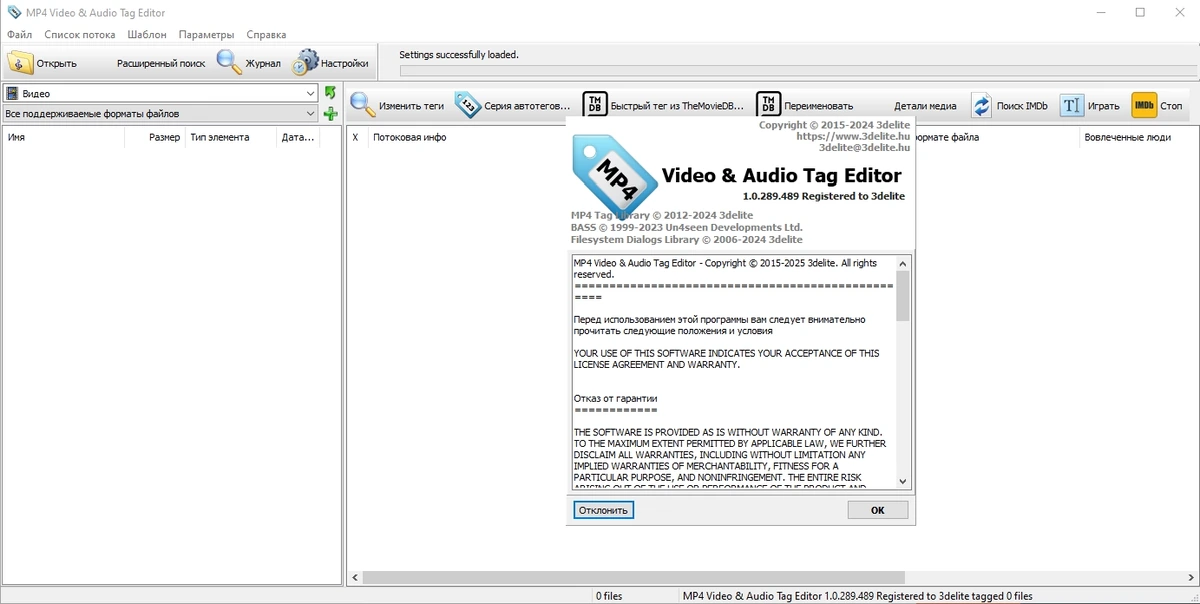Click the OK button in license dialog

(877, 510)
